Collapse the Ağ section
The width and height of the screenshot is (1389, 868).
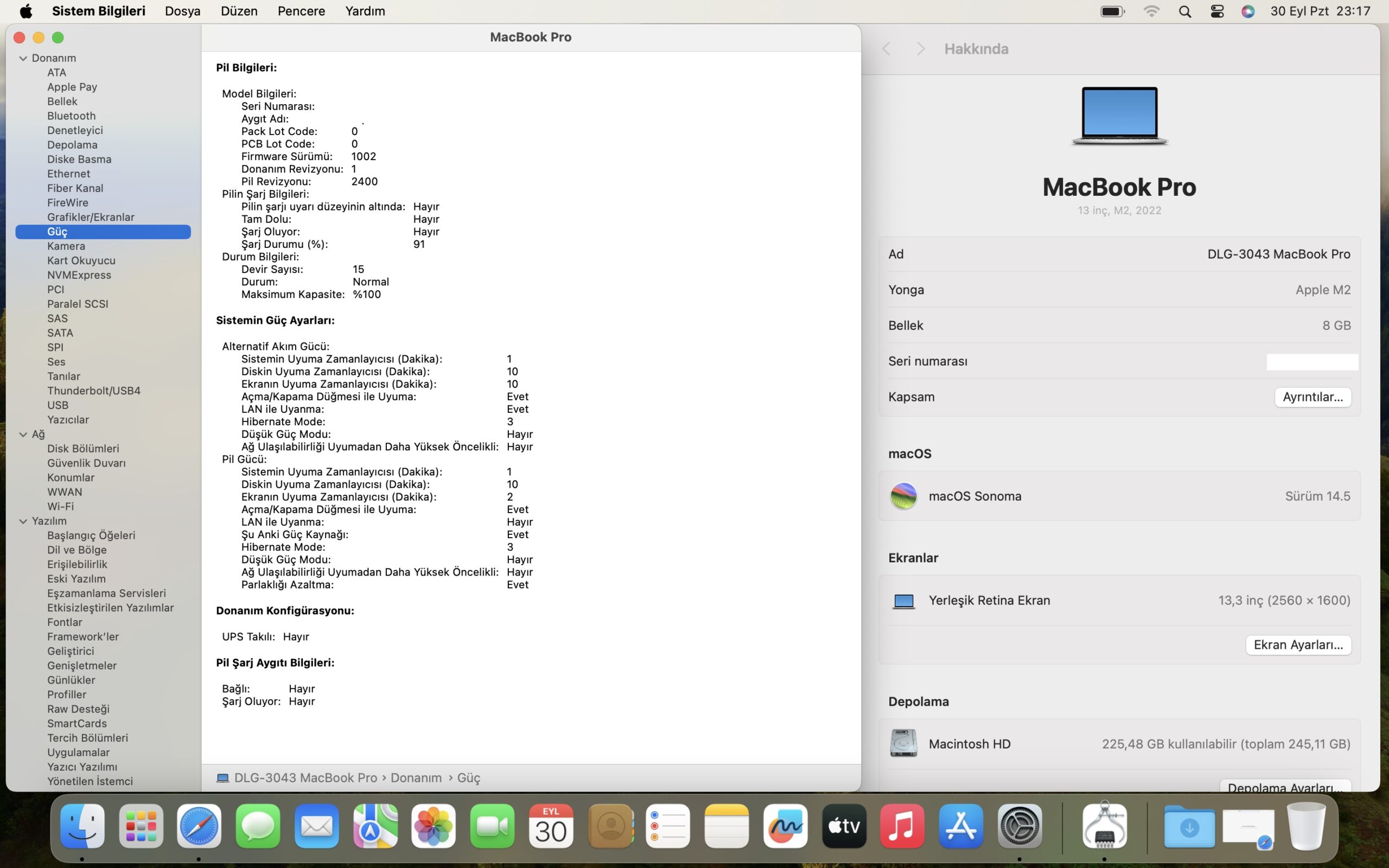point(23,435)
